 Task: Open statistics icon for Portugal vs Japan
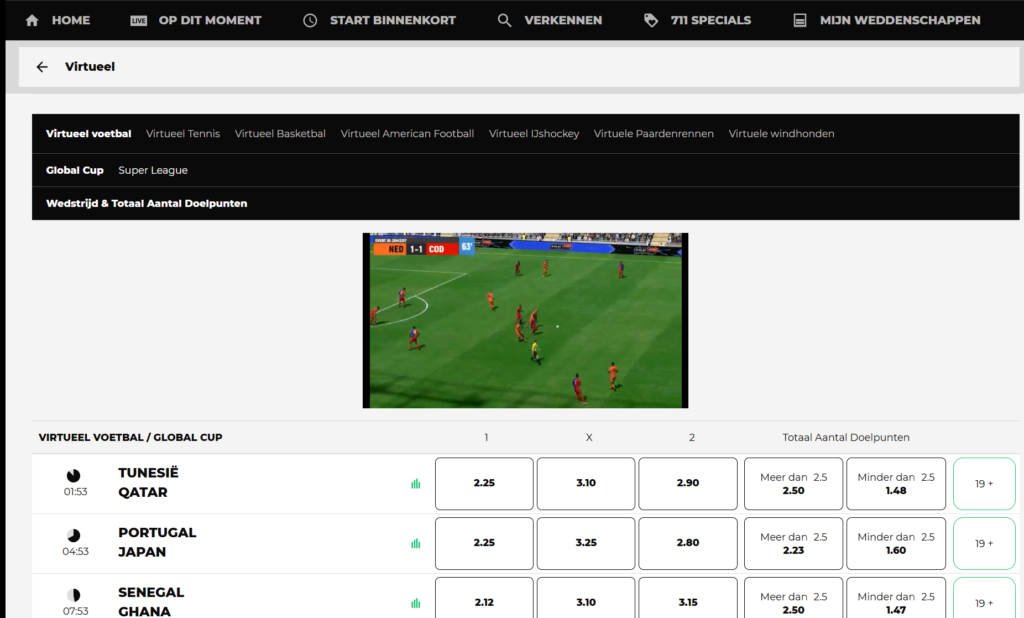pyautogui.click(x=415, y=544)
